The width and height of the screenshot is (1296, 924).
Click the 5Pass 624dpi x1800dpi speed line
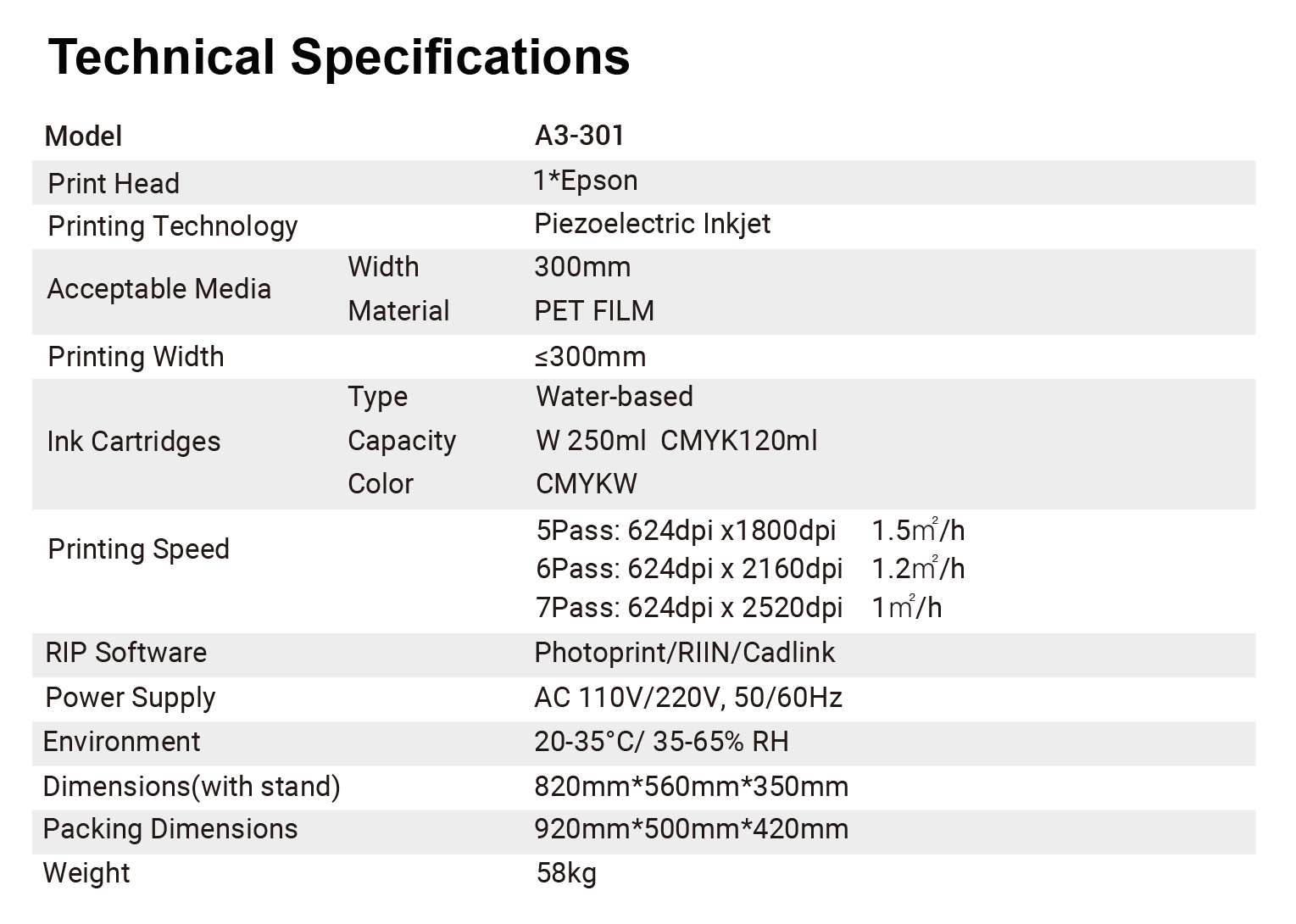click(686, 531)
